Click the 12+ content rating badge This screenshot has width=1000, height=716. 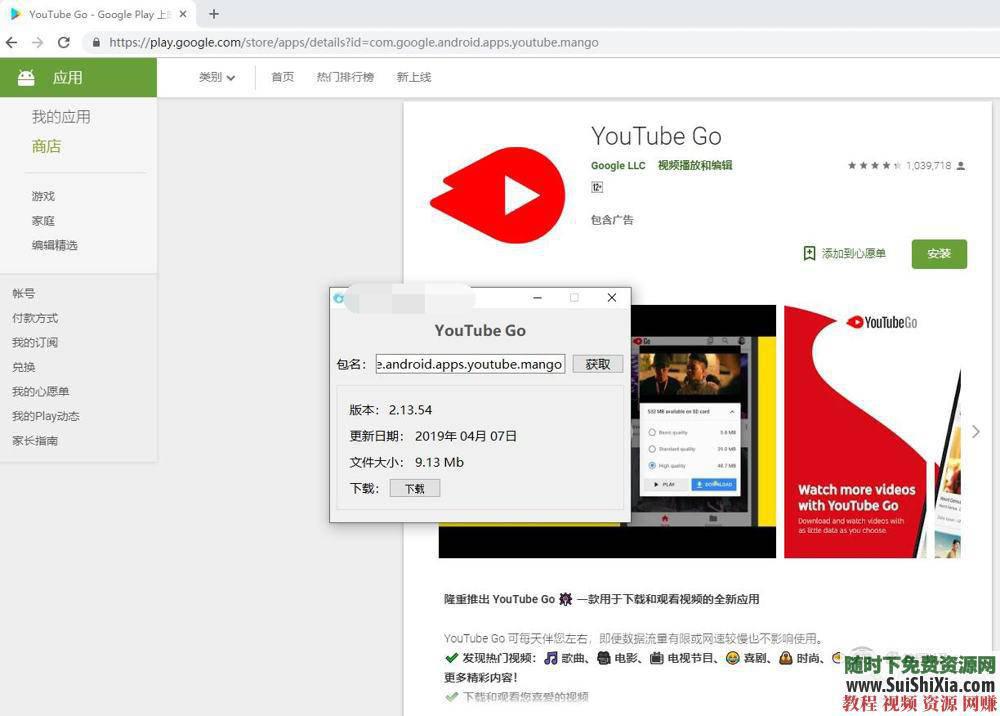tap(597, 187)
